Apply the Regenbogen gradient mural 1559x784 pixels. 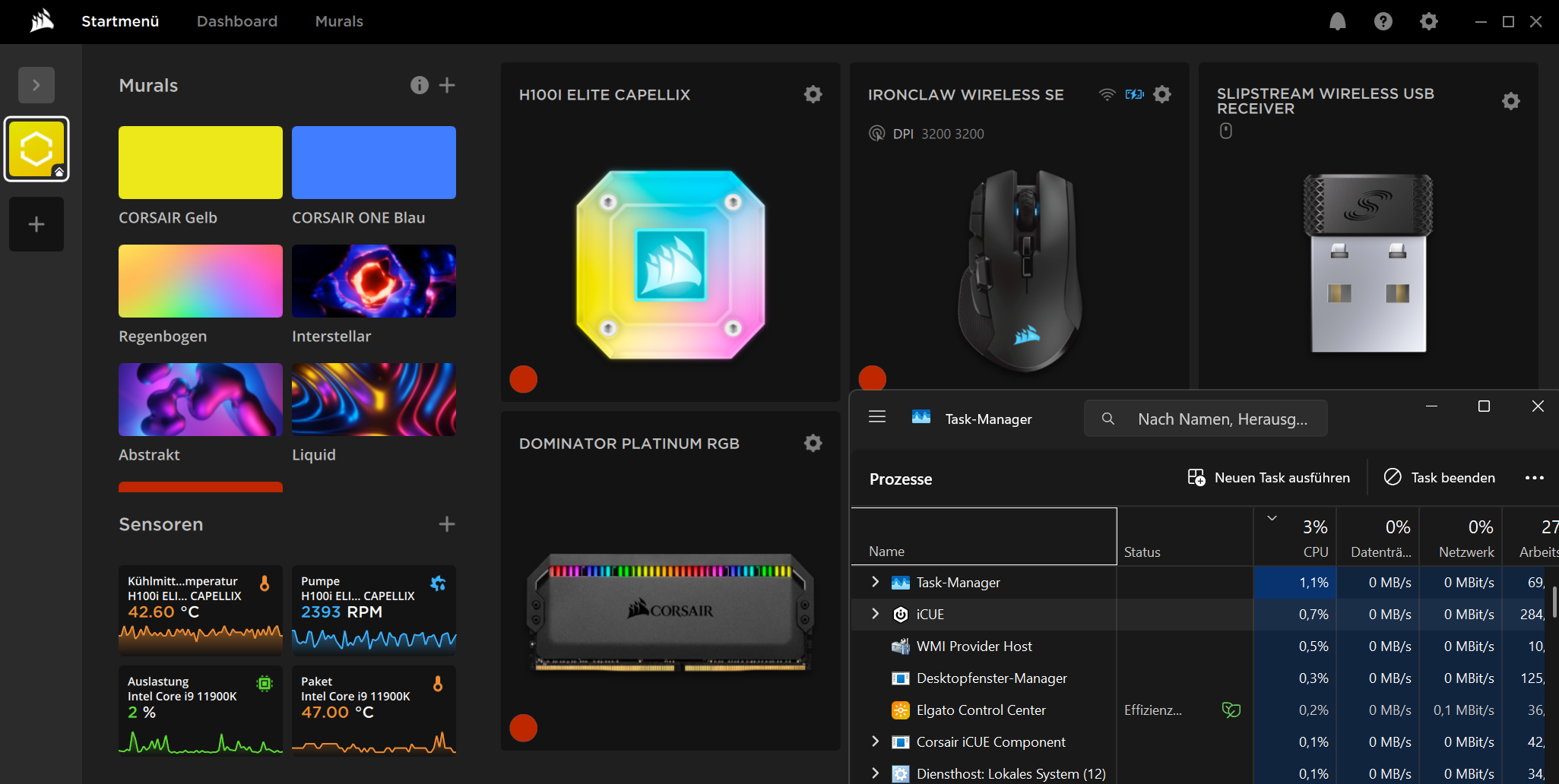pyautogui.click(x=201, y=281)
